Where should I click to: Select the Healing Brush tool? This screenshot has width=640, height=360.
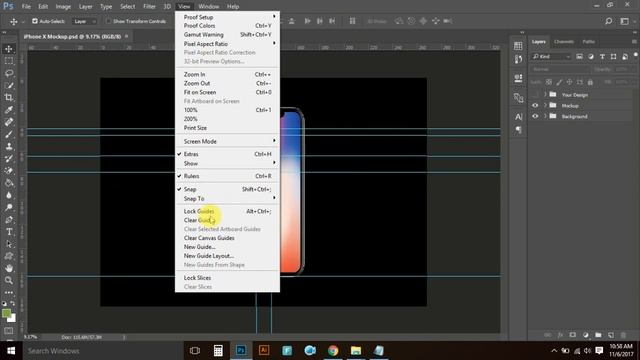pyautogui.click(x=9, y=122)
